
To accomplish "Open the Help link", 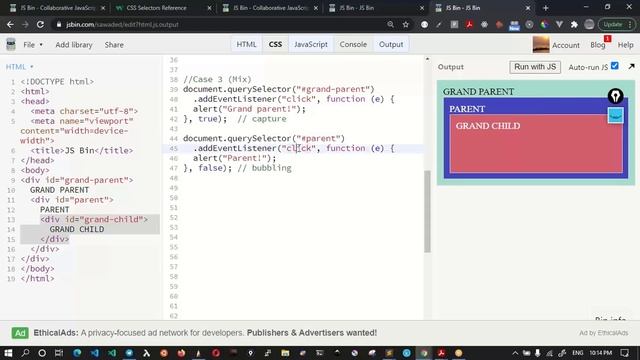I will point(625,45).
